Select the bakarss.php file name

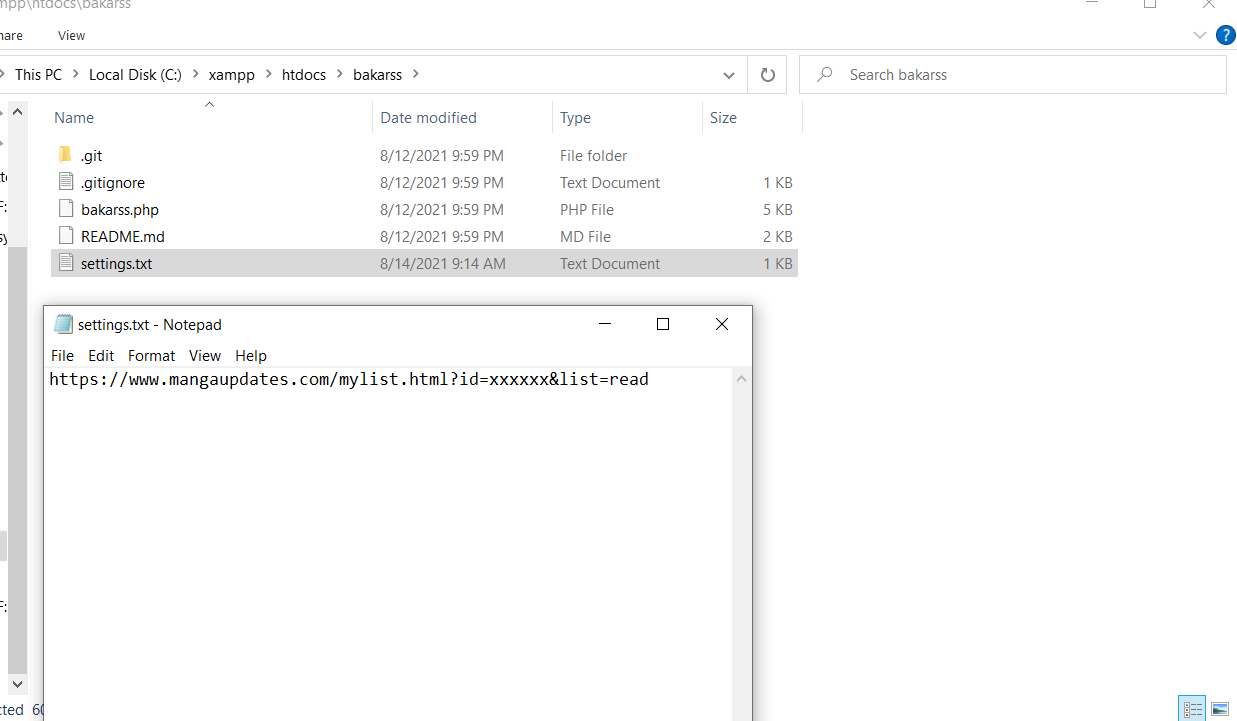click(x=120, y=210)
